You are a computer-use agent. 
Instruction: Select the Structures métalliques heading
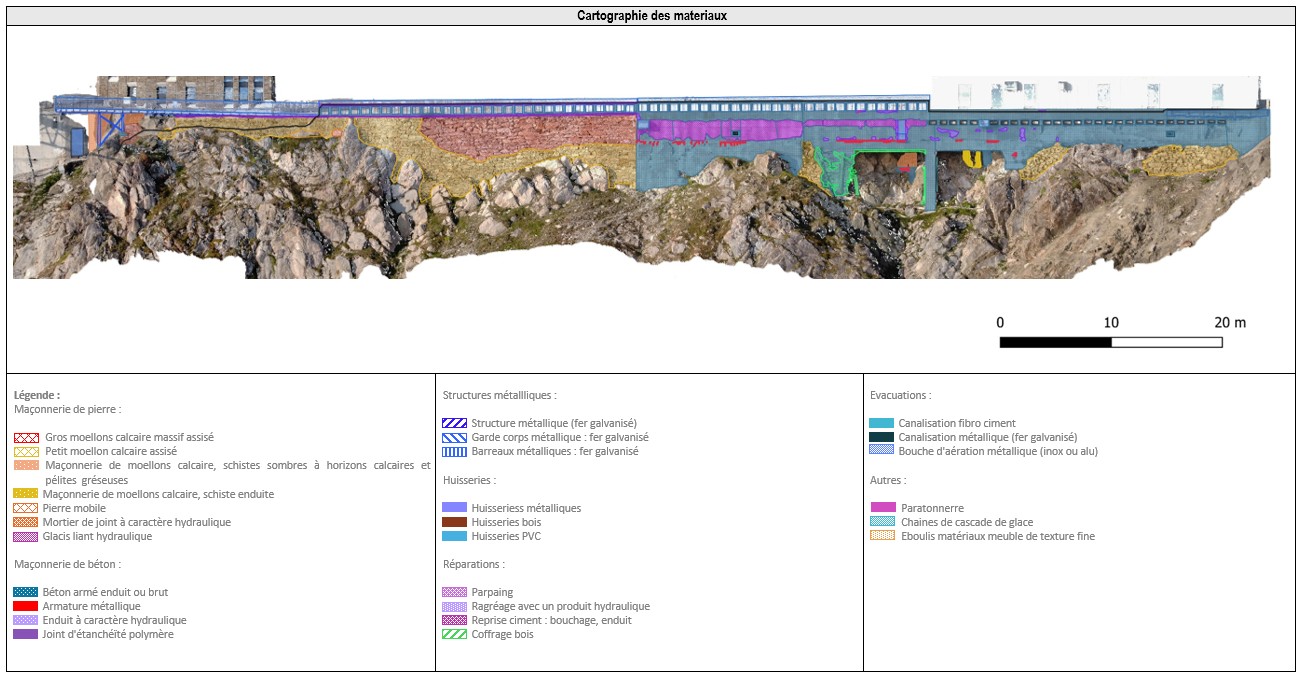tap(499, 395)
